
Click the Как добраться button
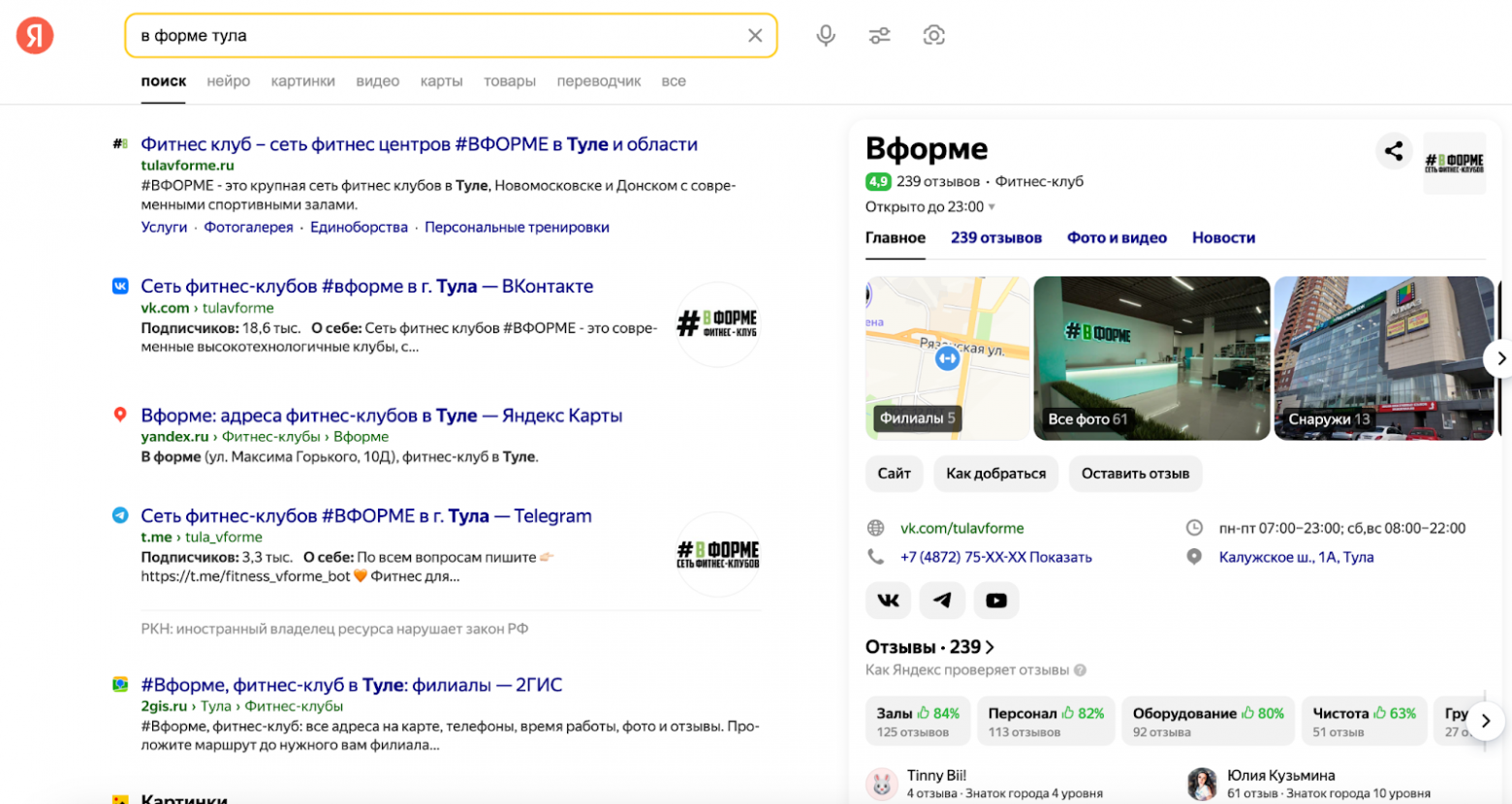point(996,474)
